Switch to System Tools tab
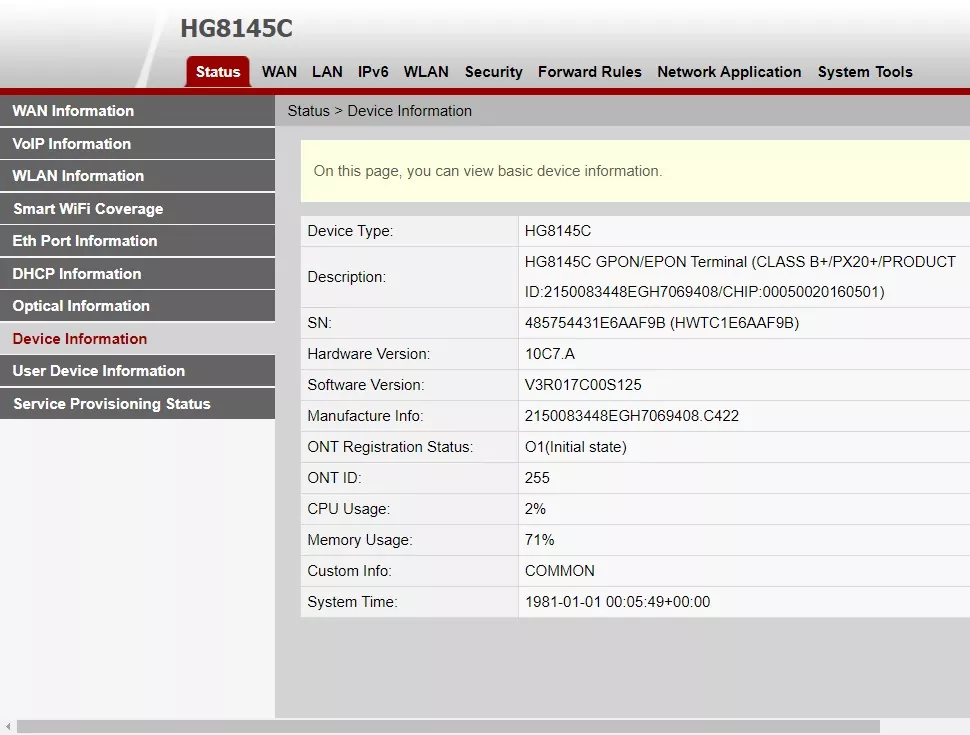 (864, 72)
